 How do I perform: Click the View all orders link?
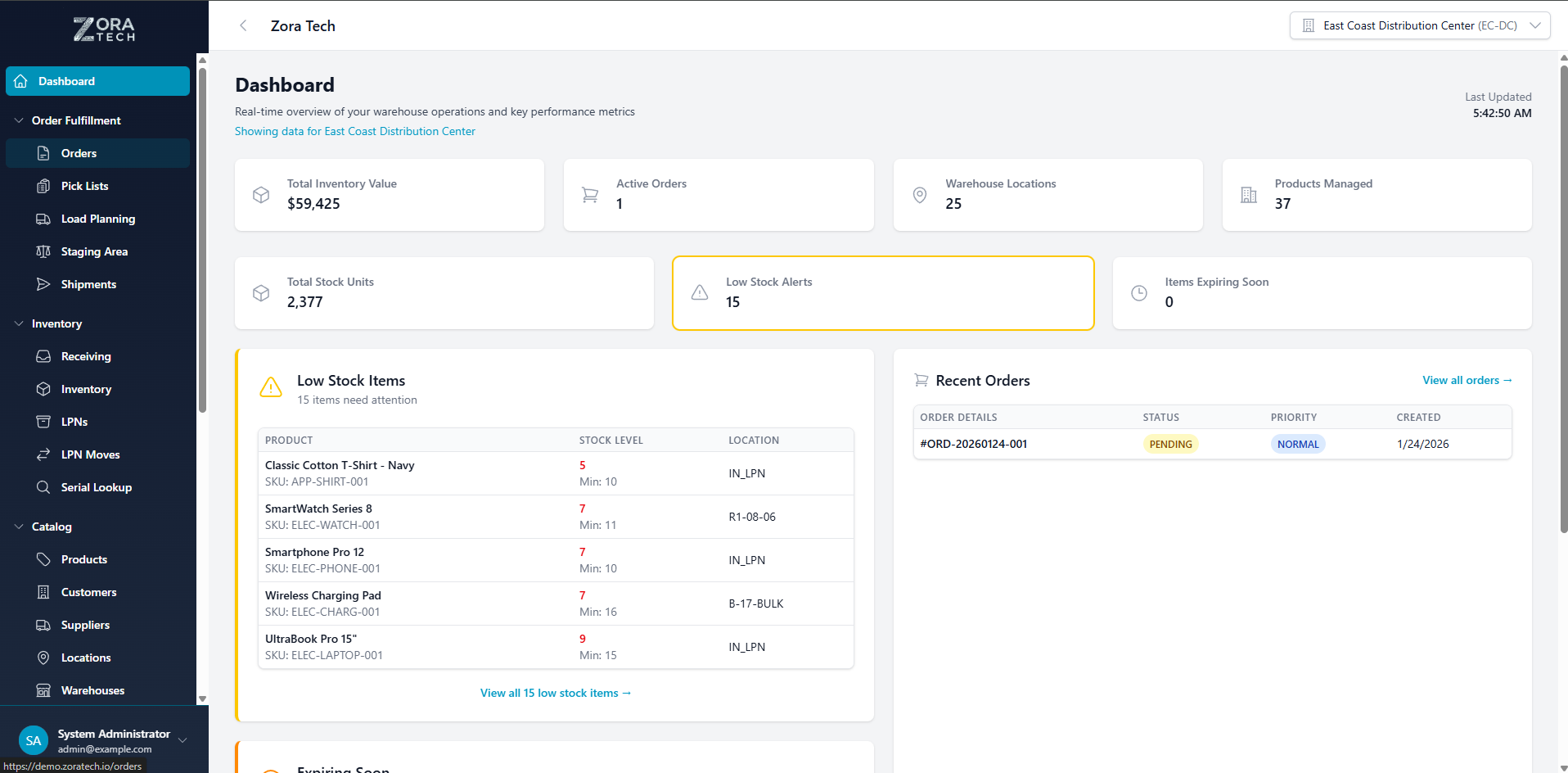coord(1467,380)
